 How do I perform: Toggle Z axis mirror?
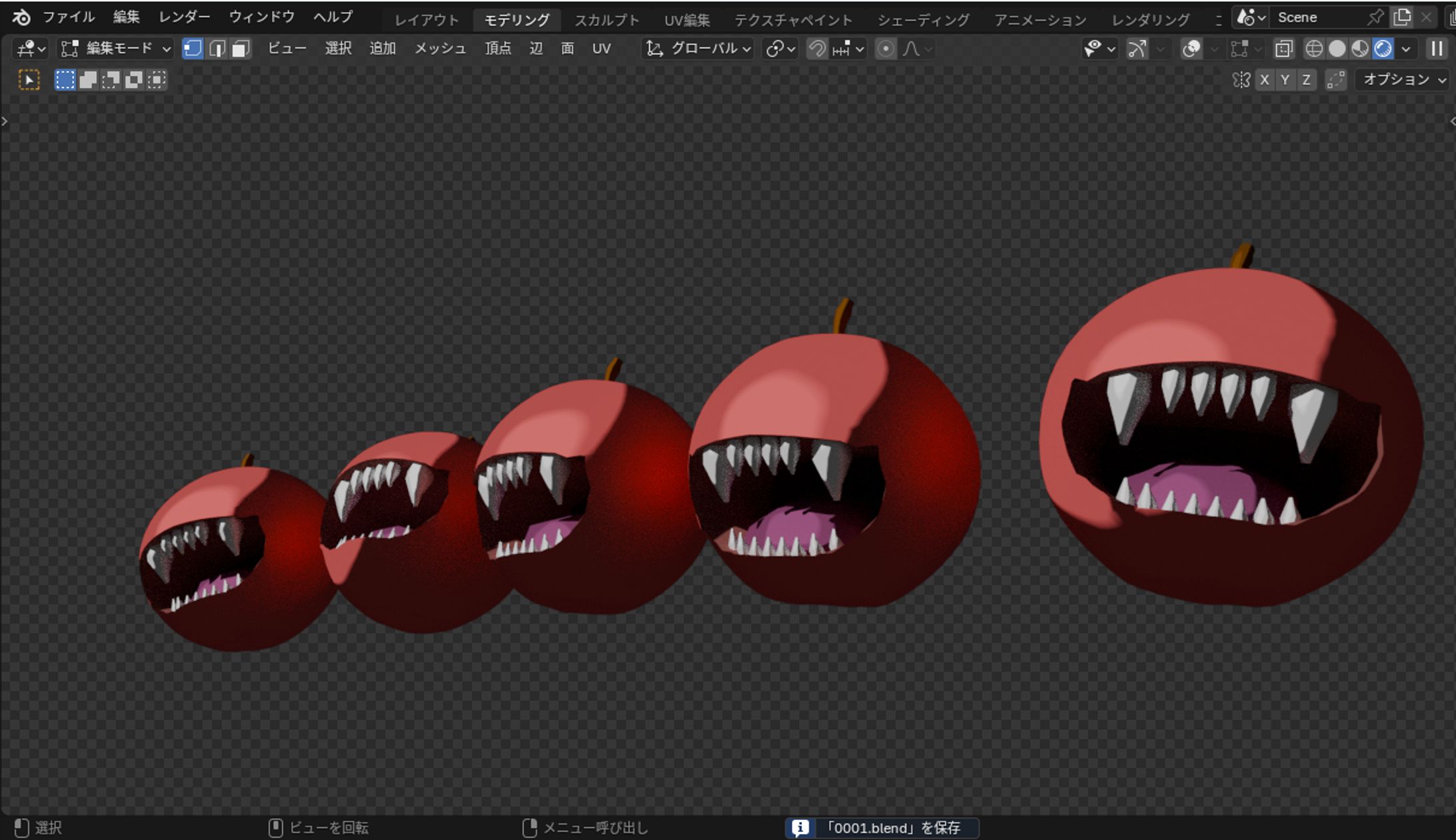1306,80
